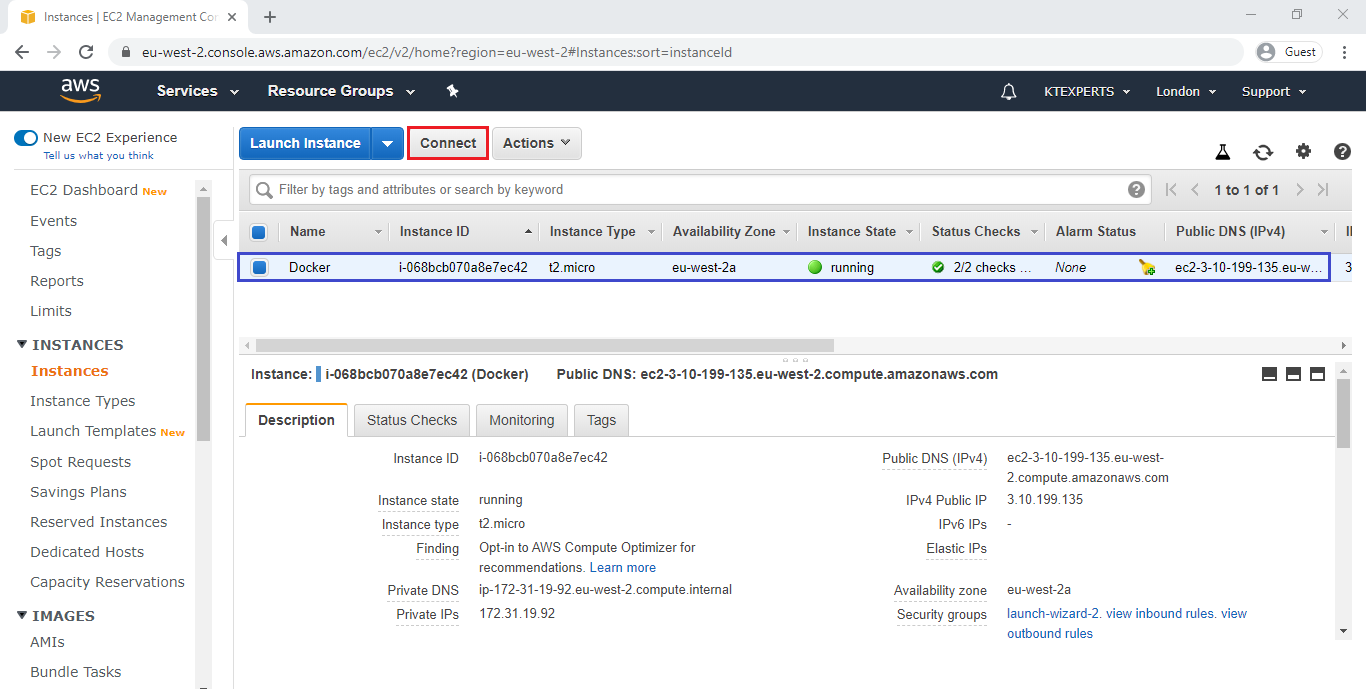
Task: Open the pin shortcuts icon in navbar
Action: pos(452,91)
